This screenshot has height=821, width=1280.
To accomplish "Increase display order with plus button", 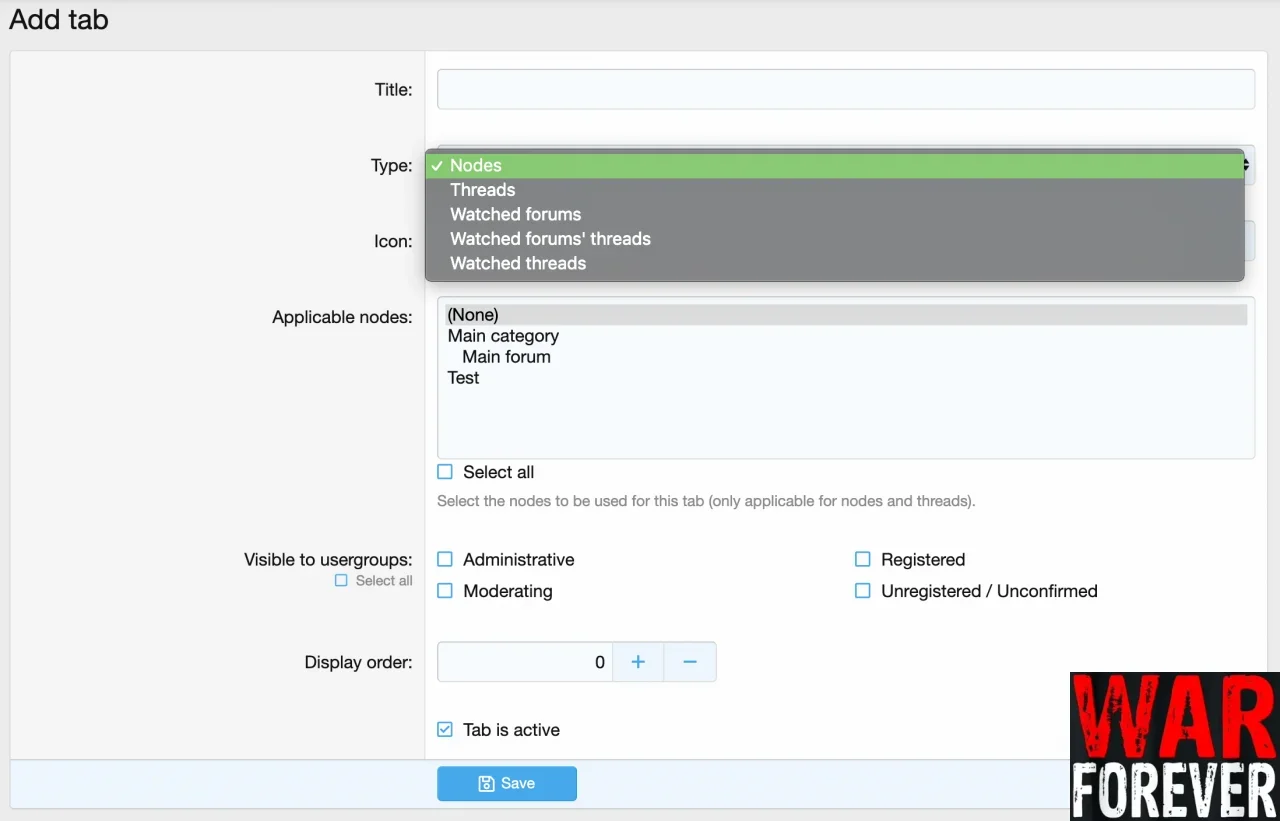I will pos(638,662).
